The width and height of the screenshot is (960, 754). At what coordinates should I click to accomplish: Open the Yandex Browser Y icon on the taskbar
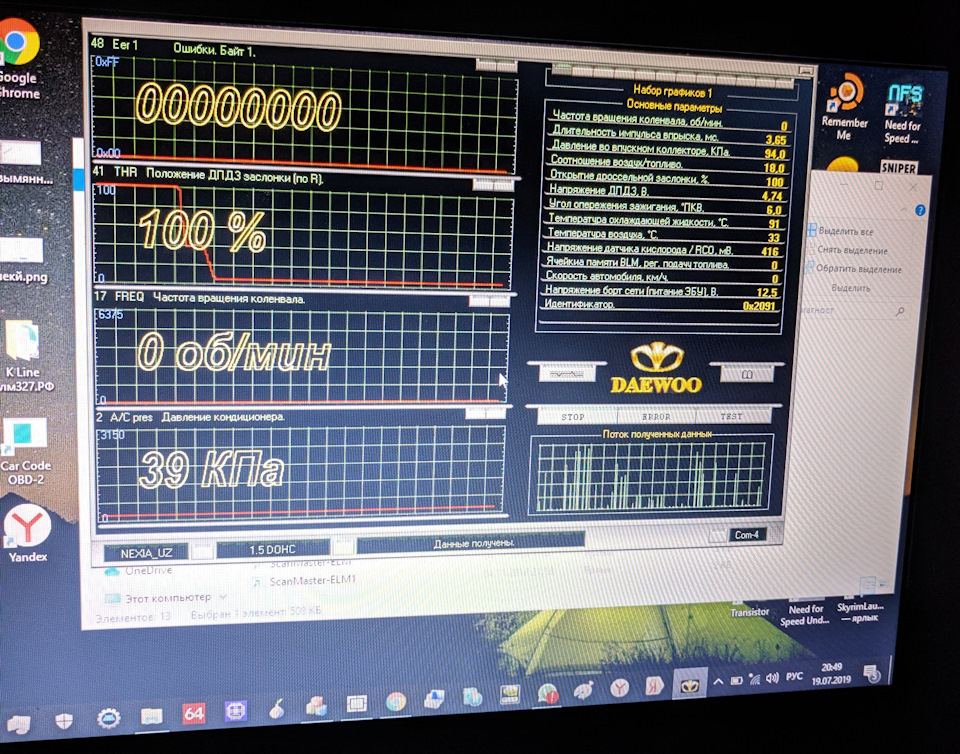[620, 689]
